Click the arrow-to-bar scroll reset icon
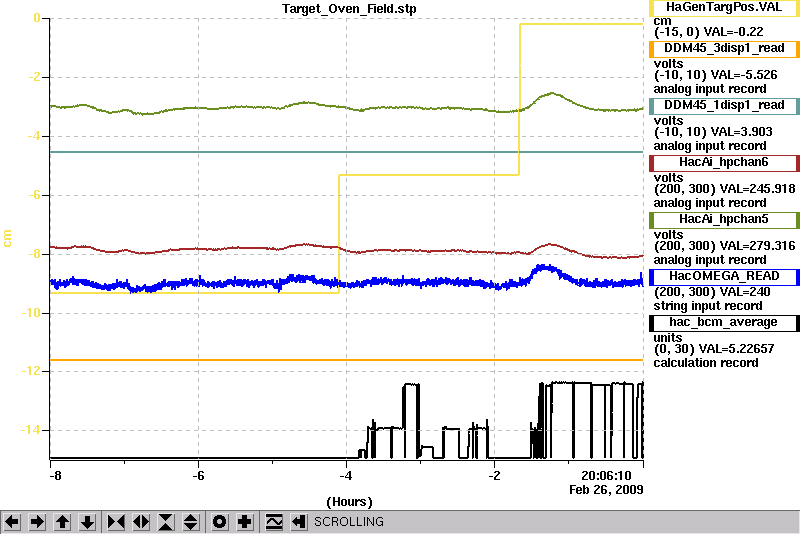 (299, 522)
